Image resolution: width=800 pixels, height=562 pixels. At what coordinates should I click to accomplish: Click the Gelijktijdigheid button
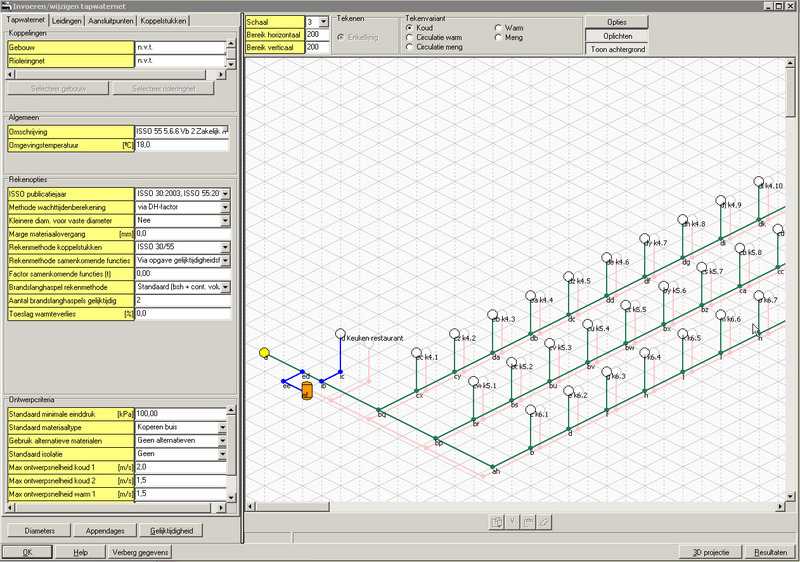[x=171, y=530]
